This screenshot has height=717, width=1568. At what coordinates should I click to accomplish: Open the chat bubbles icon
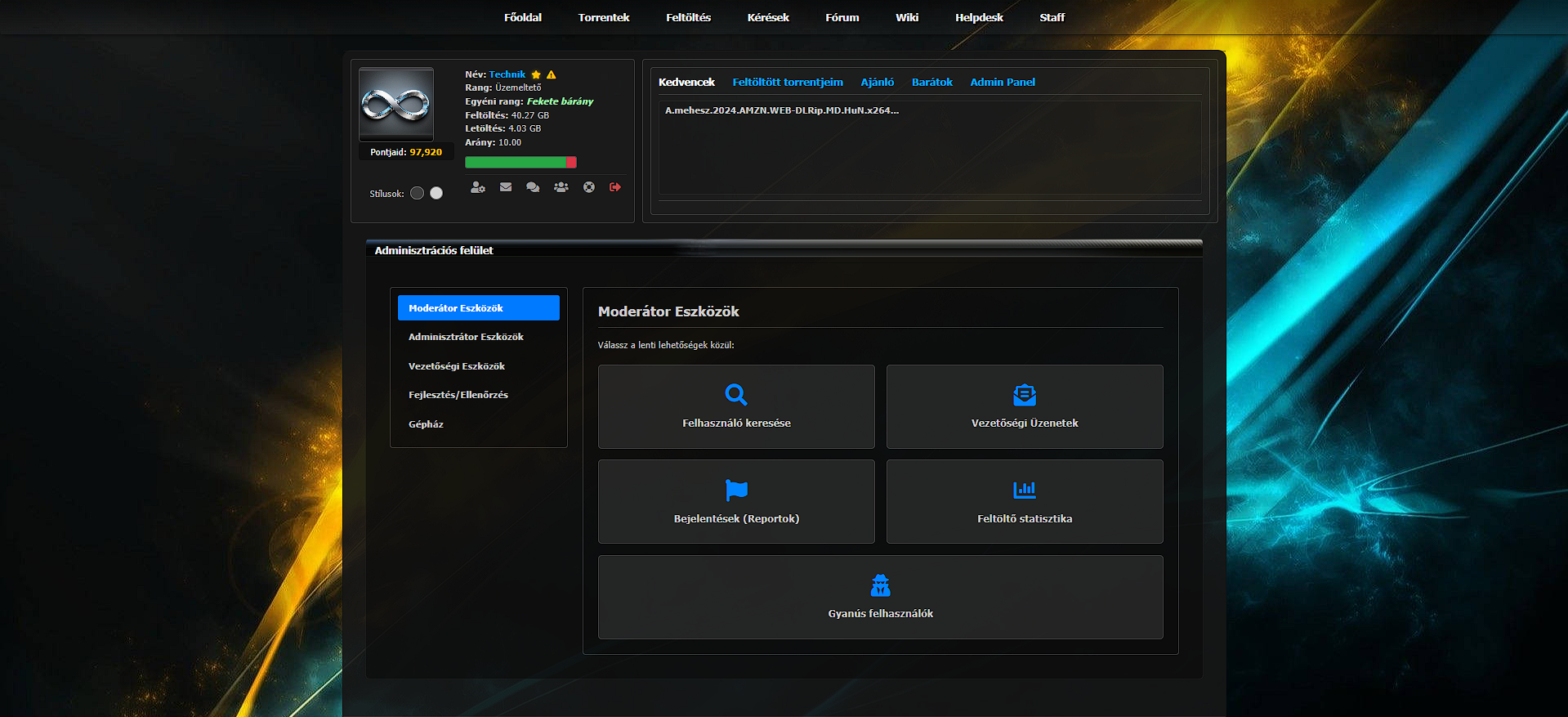(x=533, y=187)
